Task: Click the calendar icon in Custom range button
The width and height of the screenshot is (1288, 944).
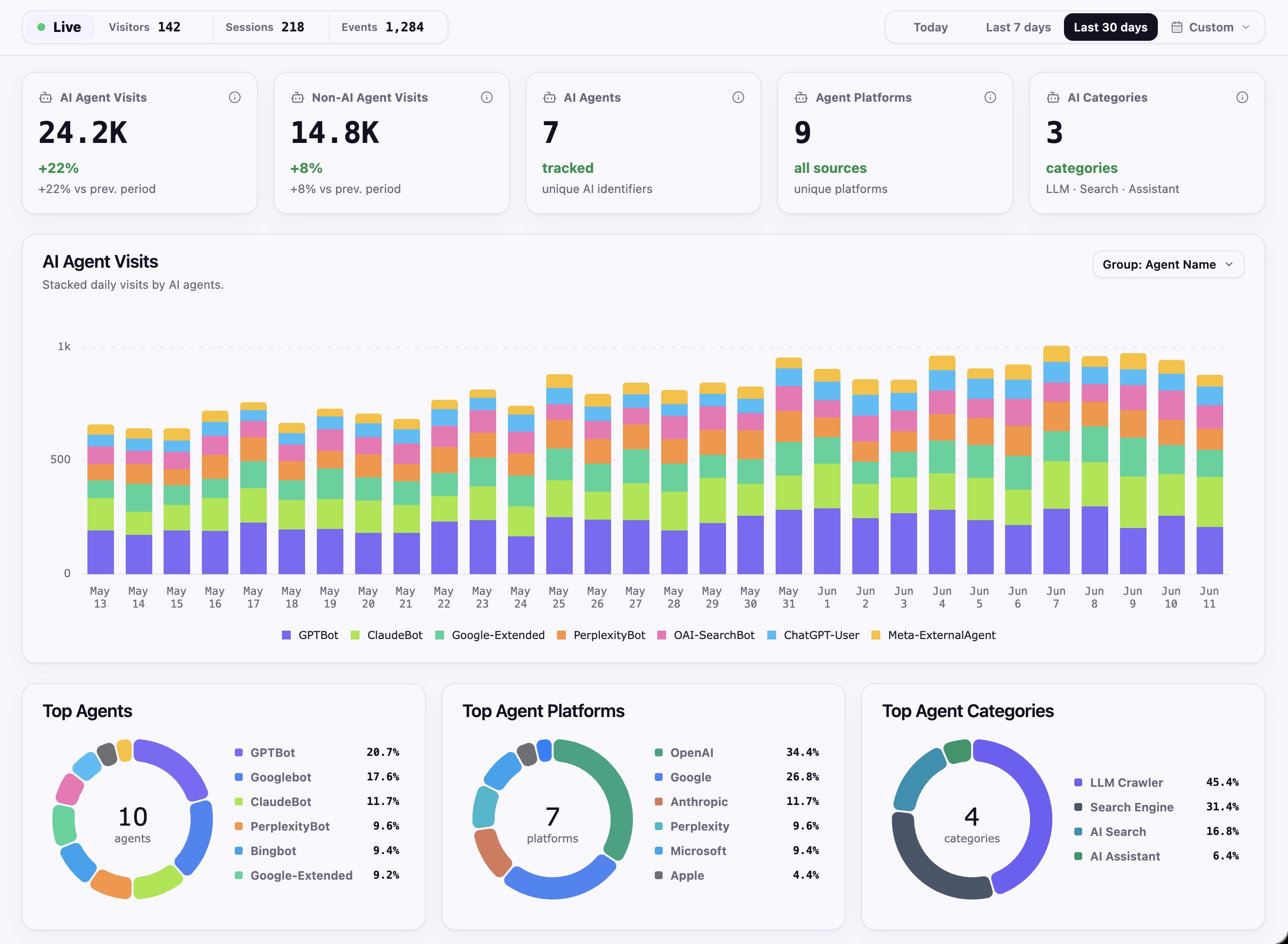Action: (x=1176, y=27)
